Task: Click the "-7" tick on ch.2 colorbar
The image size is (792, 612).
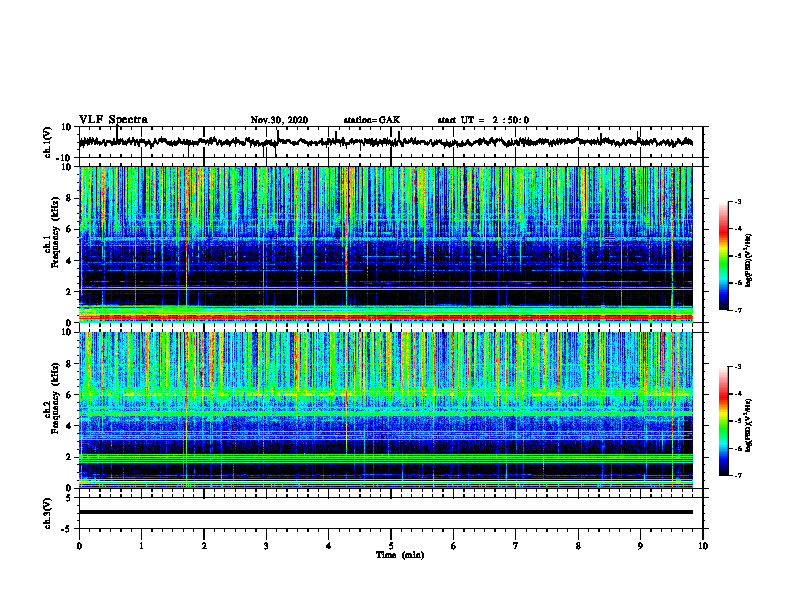Action: click(737, 475)
